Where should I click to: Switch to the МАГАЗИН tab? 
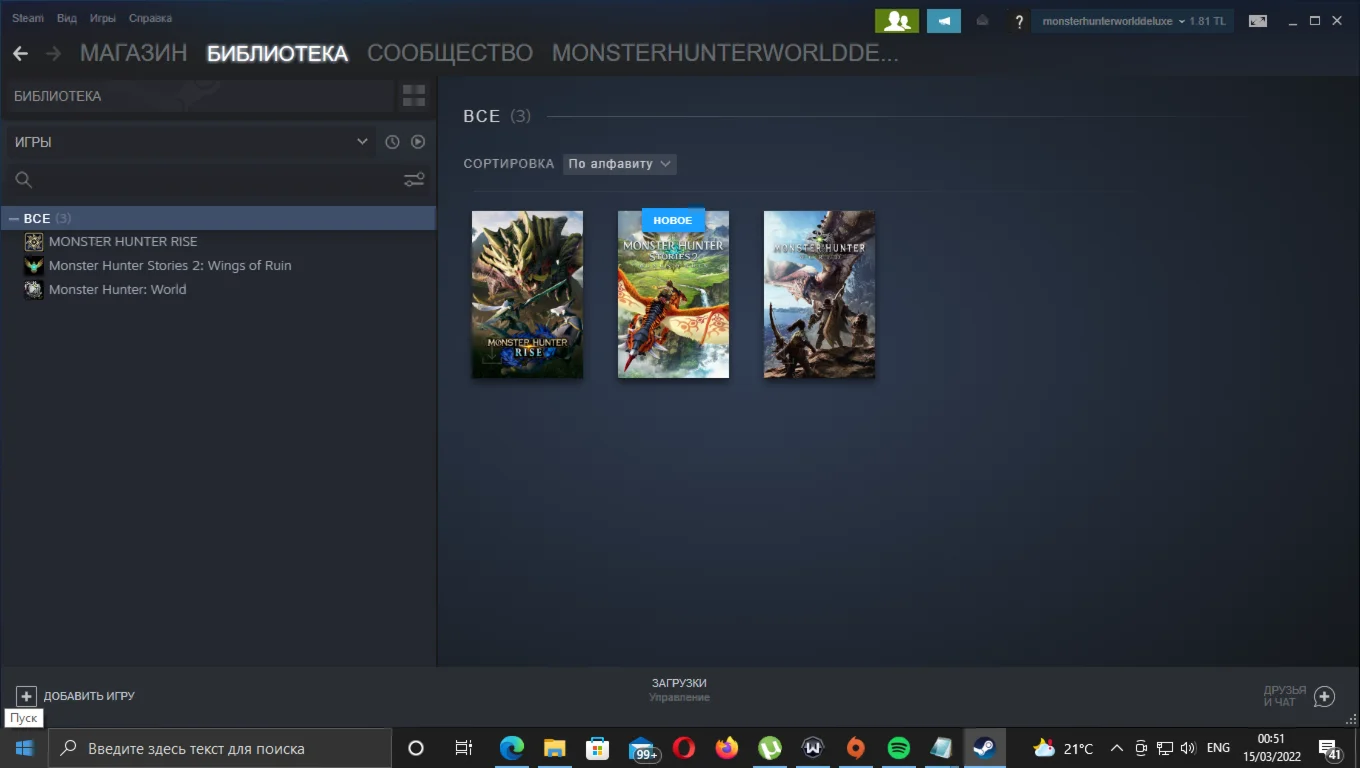click(133, 54)
